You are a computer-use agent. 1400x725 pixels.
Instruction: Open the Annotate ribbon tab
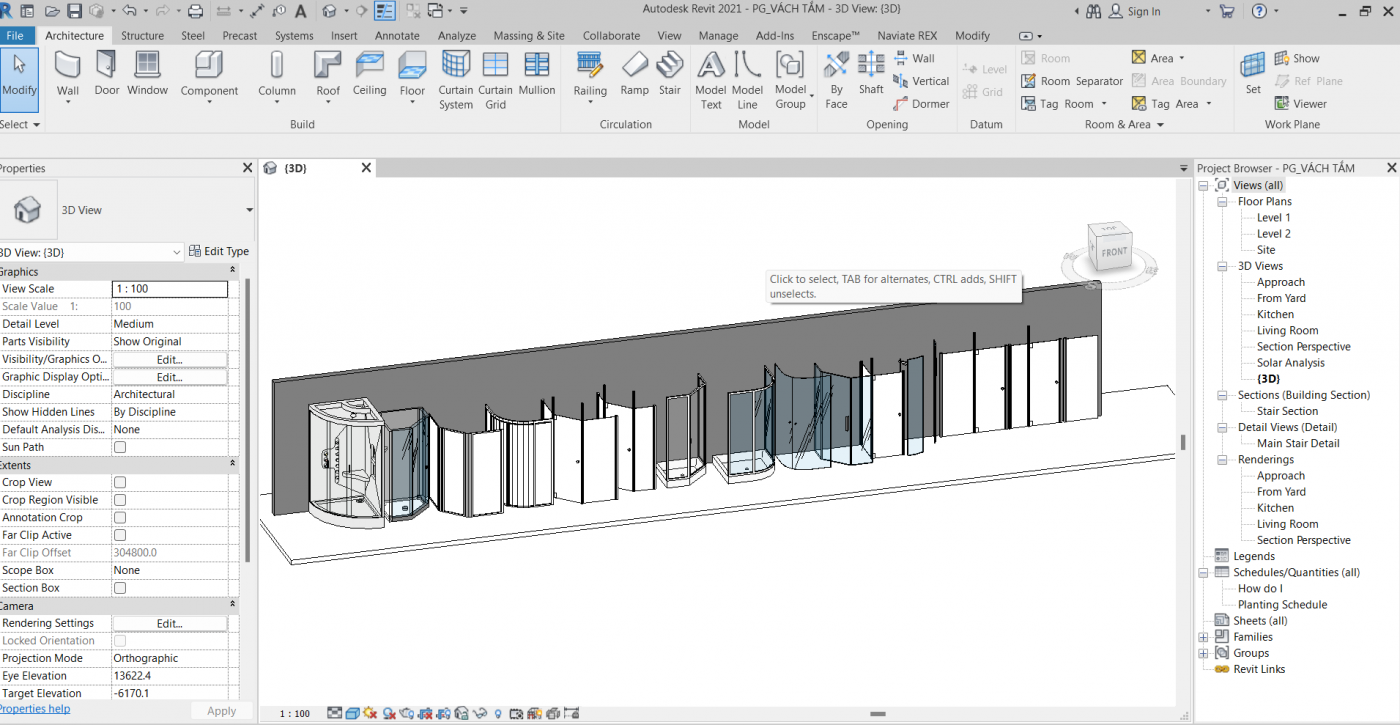click(x=397, y=36)
